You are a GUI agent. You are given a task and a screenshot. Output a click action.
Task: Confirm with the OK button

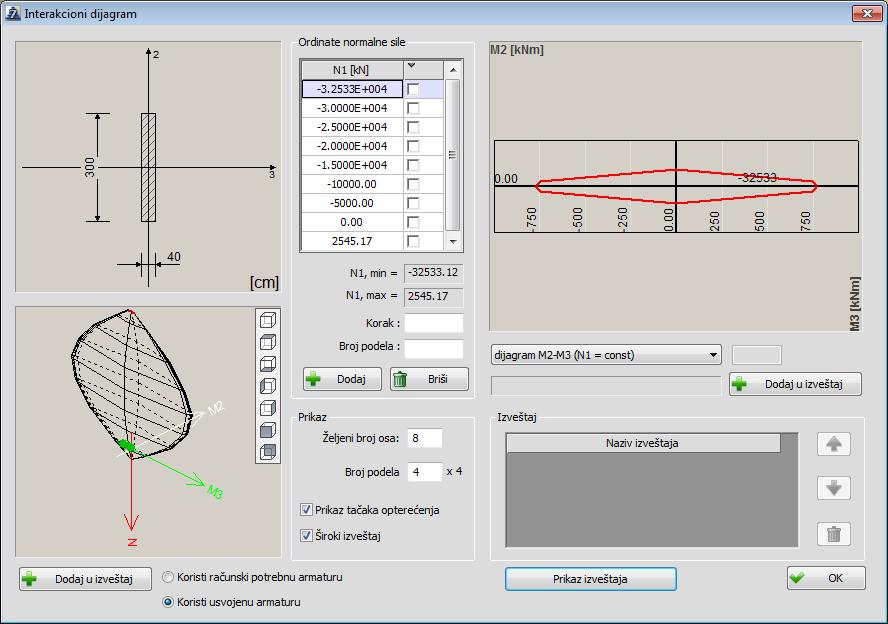point(826,578)
